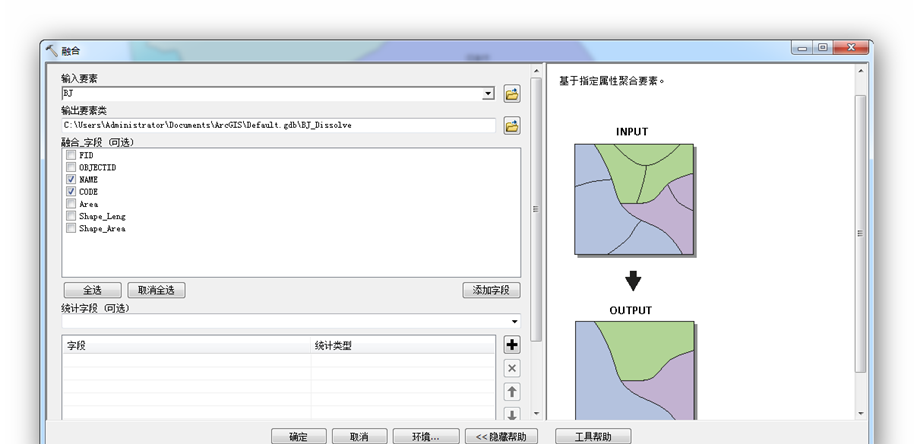
Task: Check the FID field checkbox
Action: [x=71, y=155]
